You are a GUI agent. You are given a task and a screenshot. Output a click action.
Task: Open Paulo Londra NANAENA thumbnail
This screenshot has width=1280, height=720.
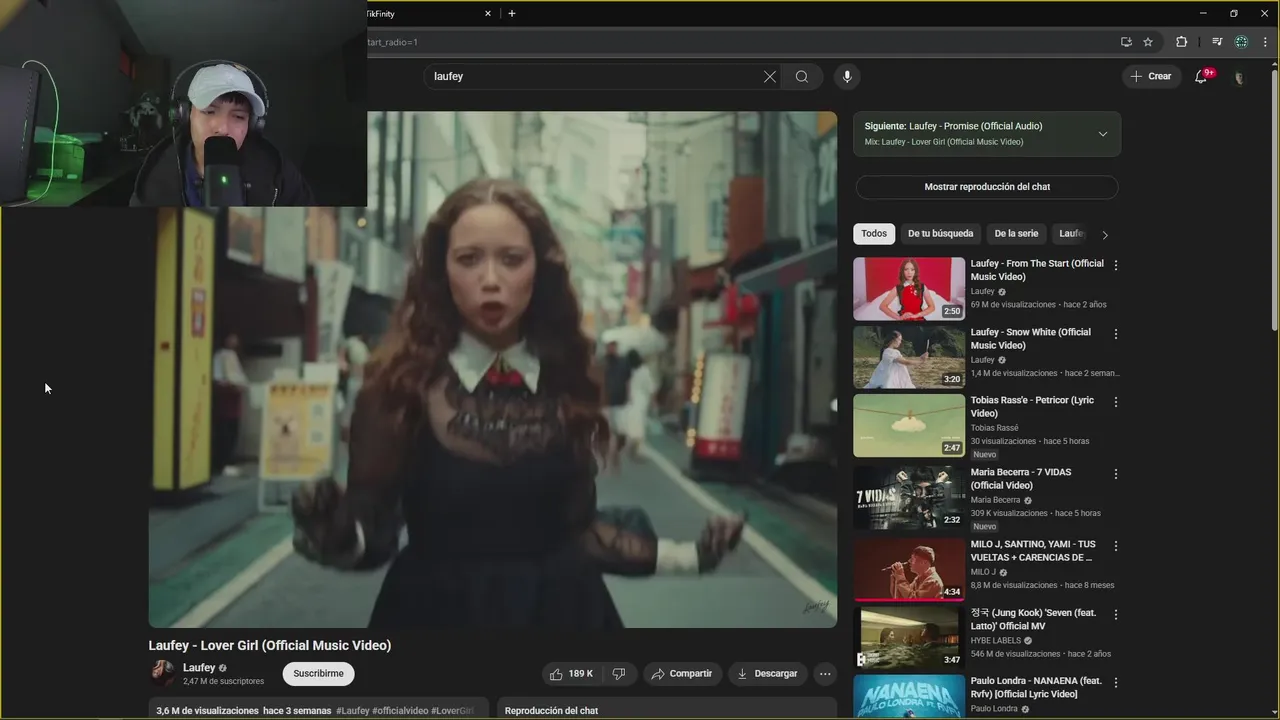909,697
